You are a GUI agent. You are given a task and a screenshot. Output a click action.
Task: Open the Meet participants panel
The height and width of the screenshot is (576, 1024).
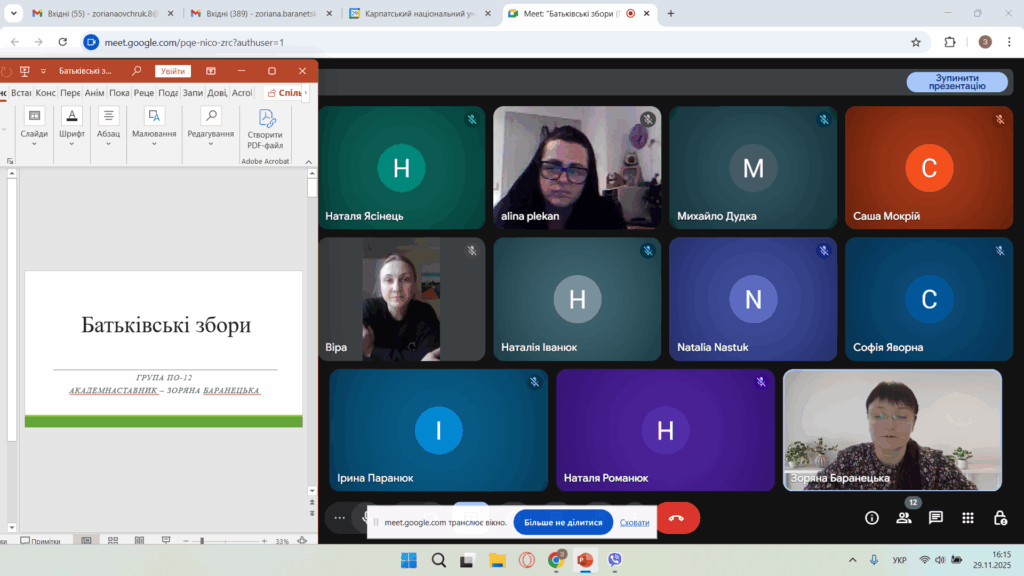pos(904,518)
